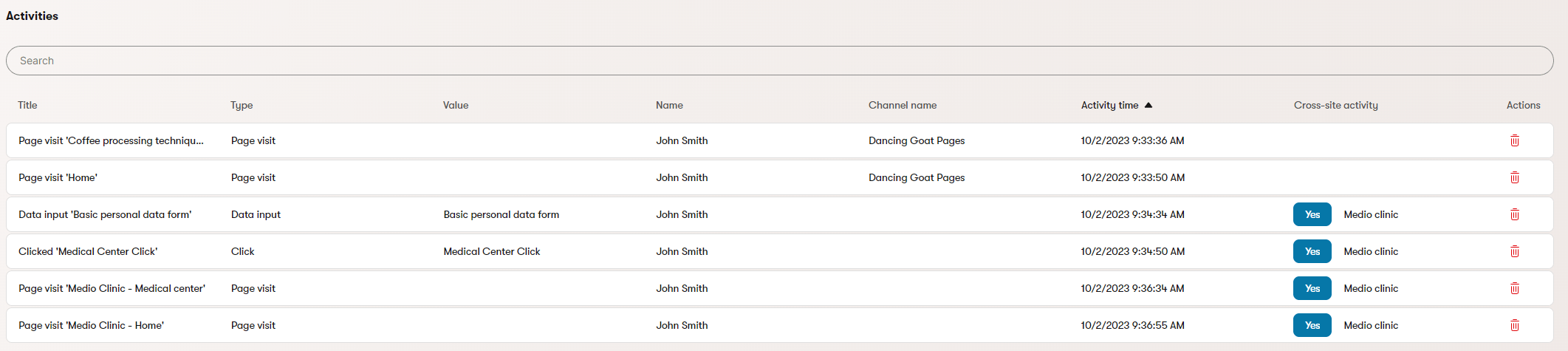Sort by the Name column header
The image size is (1568, 351).
669,106
